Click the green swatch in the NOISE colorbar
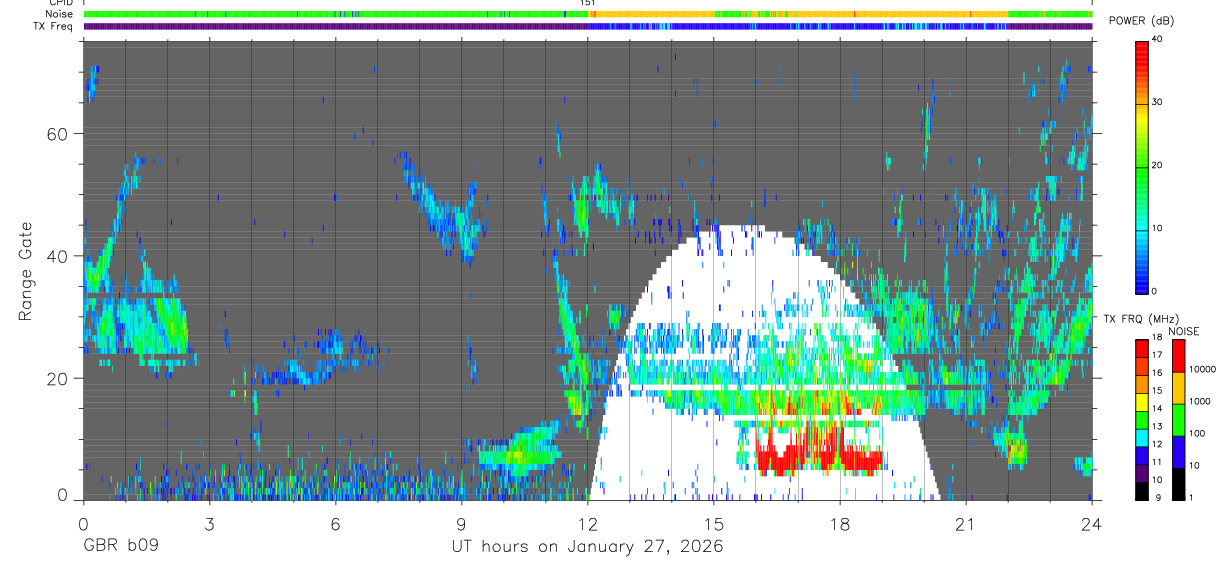The height and width of the screenshot is (567, 1228). click(1177, 418)
